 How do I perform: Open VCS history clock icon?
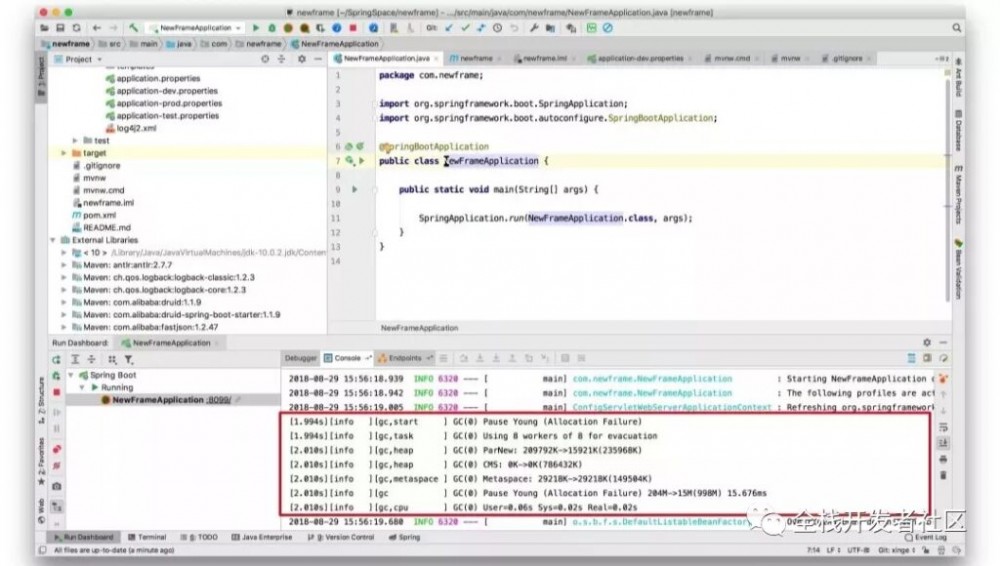(x=497, y=28)
